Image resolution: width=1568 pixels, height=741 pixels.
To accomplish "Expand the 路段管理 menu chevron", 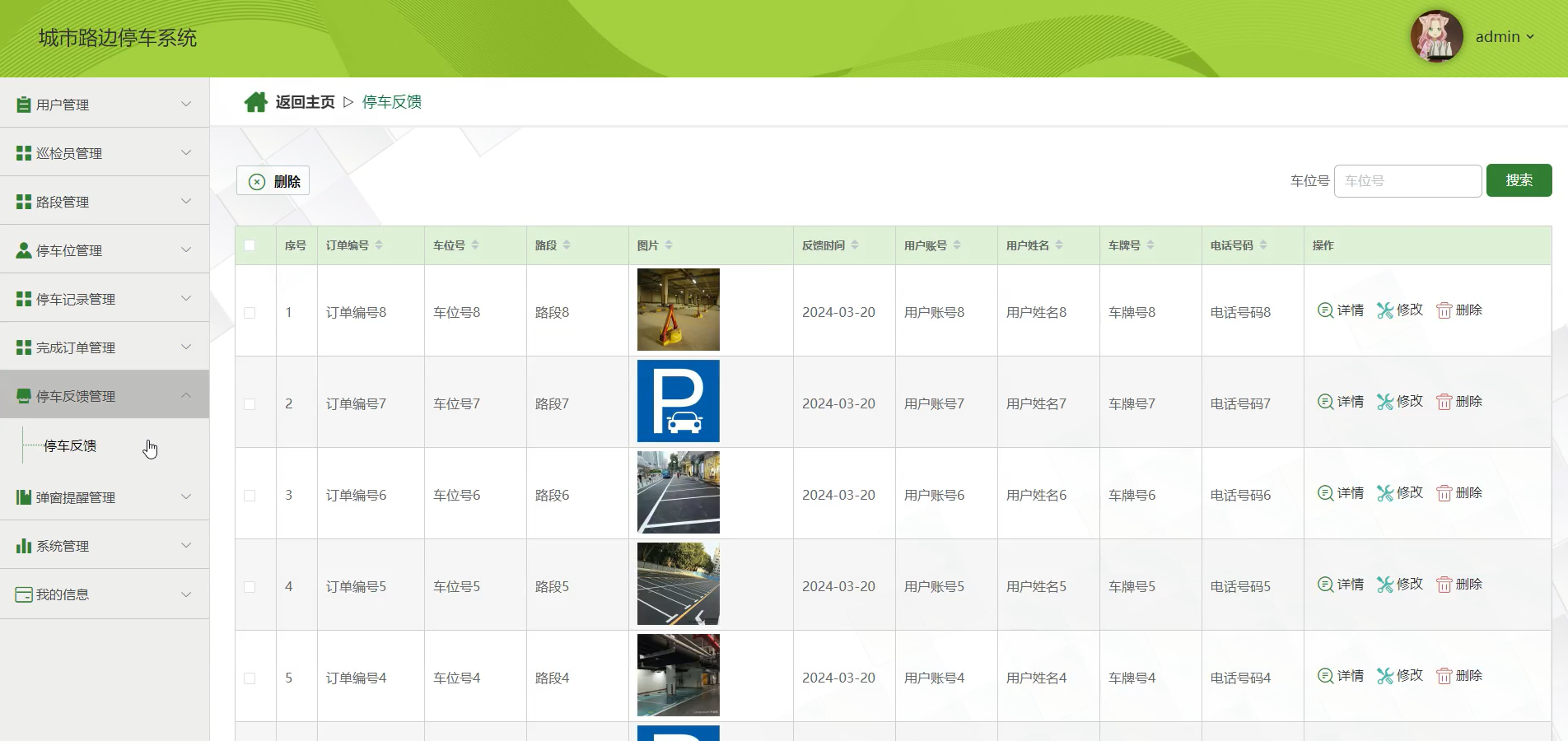I will (186, 201).
